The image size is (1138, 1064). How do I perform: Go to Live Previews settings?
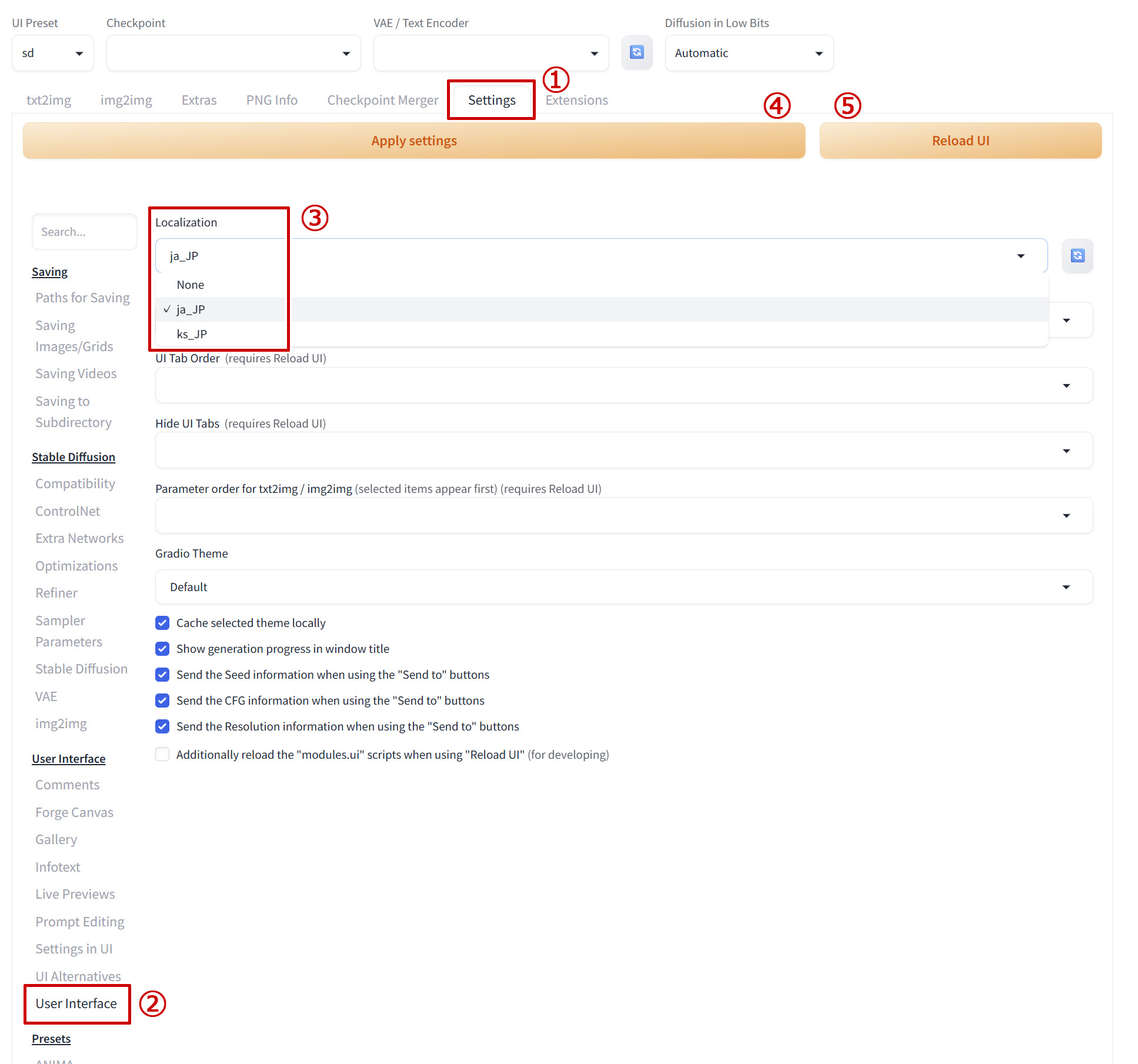click(x=75, y=894)
